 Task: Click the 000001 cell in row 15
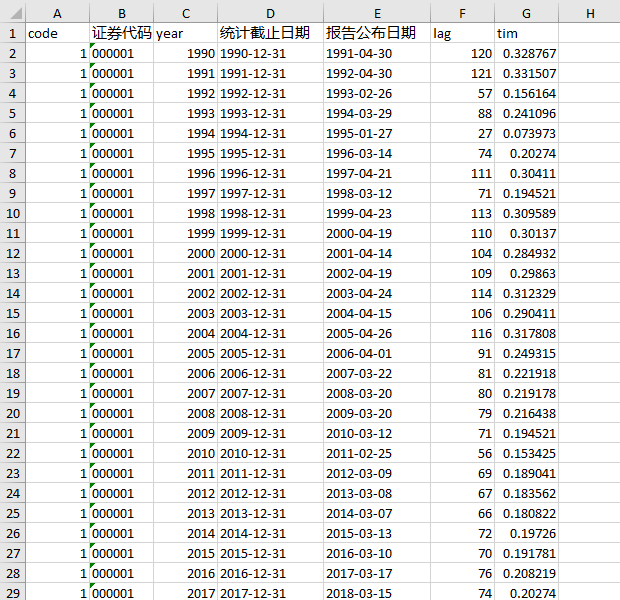[x=122, y=313]
